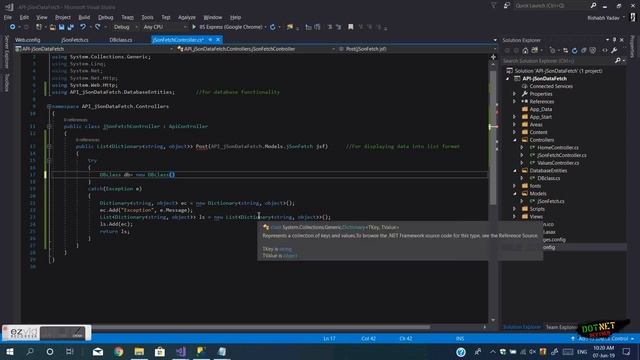The height and width of the screenshot is (360, 640).
Task: Click the Solution Explorer Refresh icon
Action: click(x=574, y=51)
